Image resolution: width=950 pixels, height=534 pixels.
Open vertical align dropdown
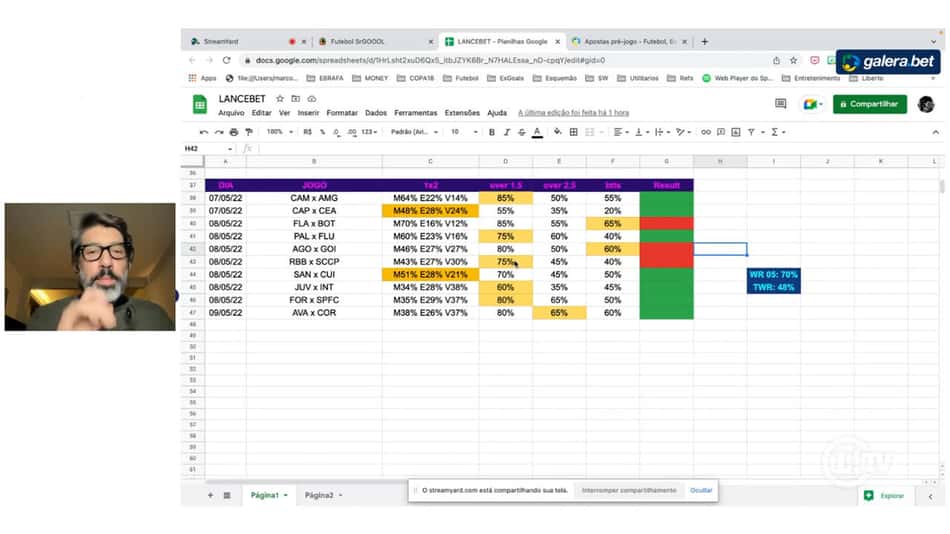point(642,132)
